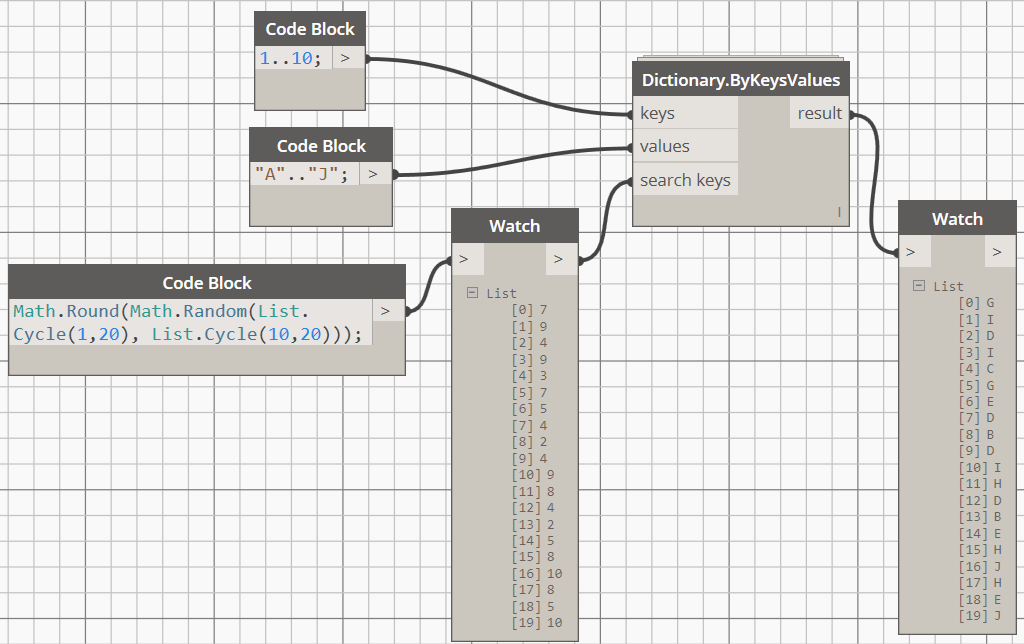Click the output port of the right Watch node
The width and height of the screenshot is (1024, 644).
coord(998,252)
